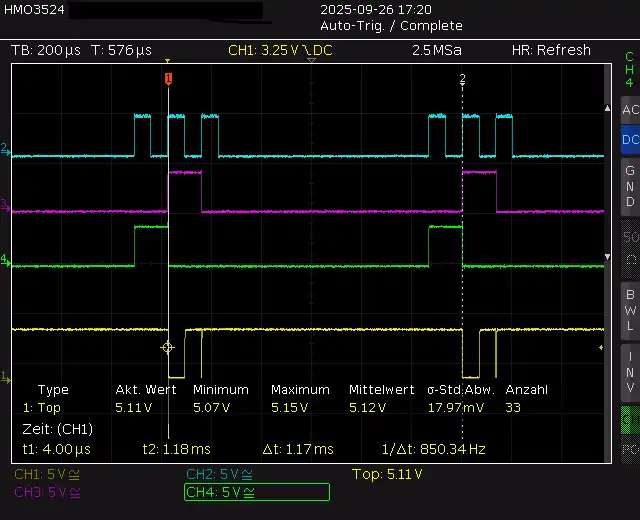The height and width of the screenshot is (520, 640).
Task: Click the red cursor 1 marker
Action: pos(168,78)
